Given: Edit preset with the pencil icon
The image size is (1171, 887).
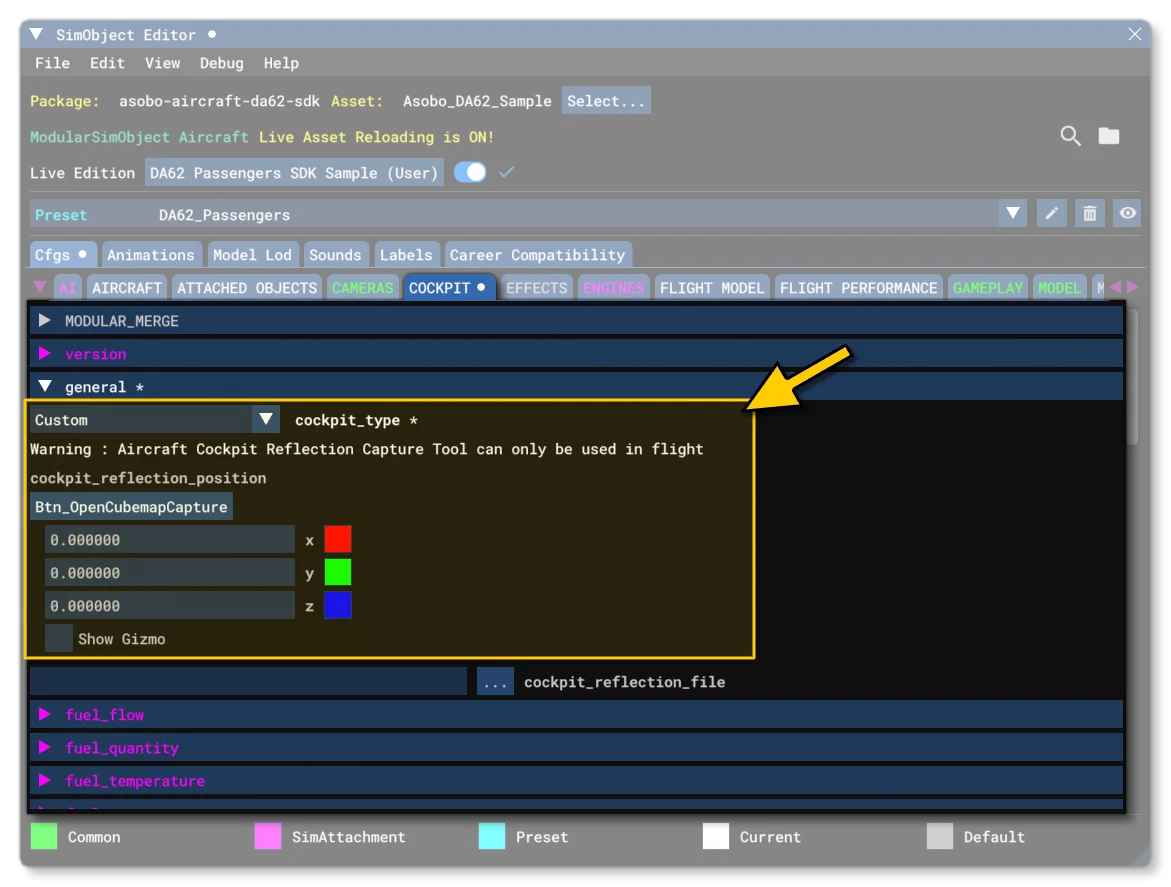Looking at the screenshot, I should pos(1052,214).
